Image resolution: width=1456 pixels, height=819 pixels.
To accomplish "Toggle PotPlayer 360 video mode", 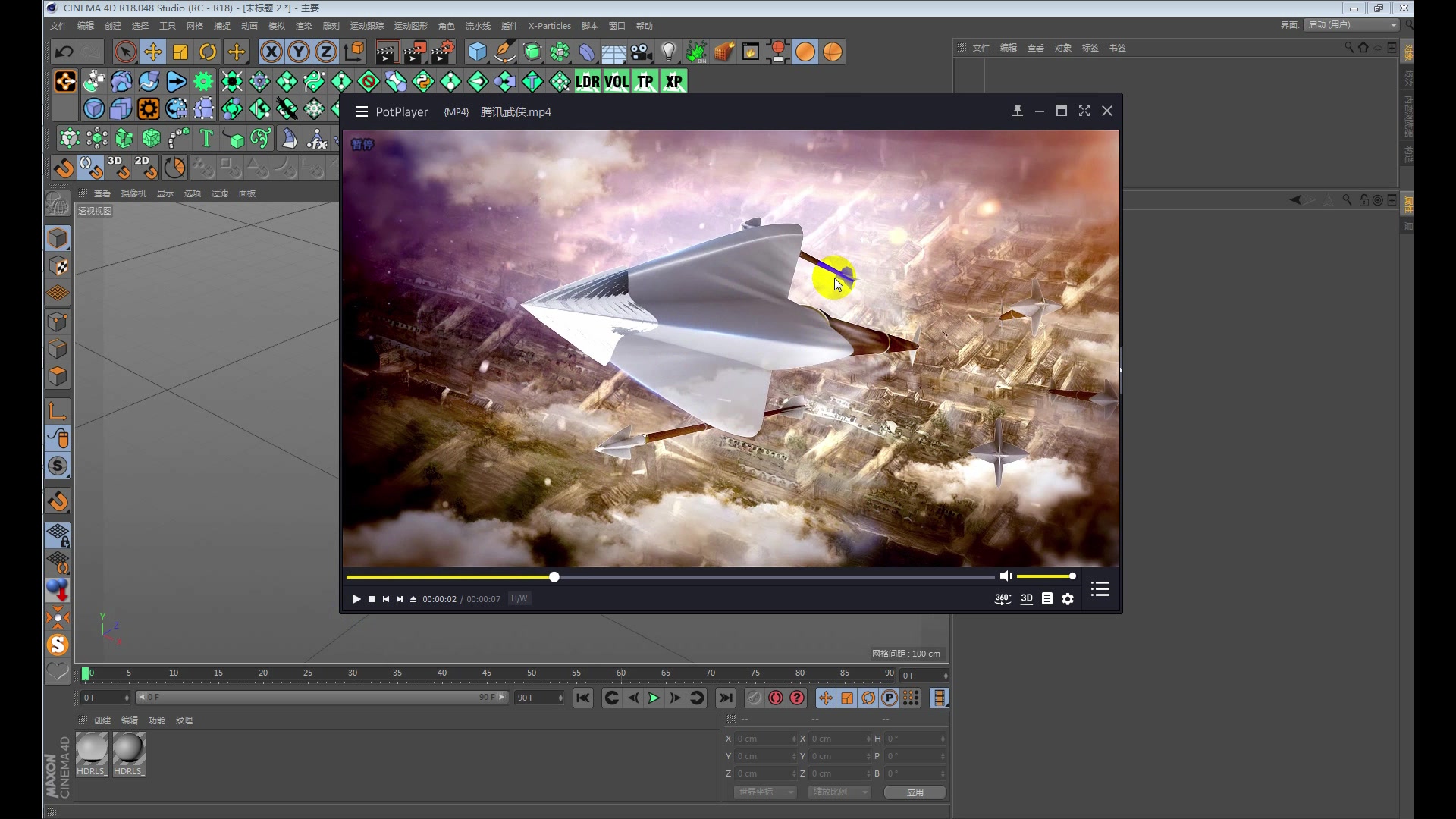I will coord(1003,598).
